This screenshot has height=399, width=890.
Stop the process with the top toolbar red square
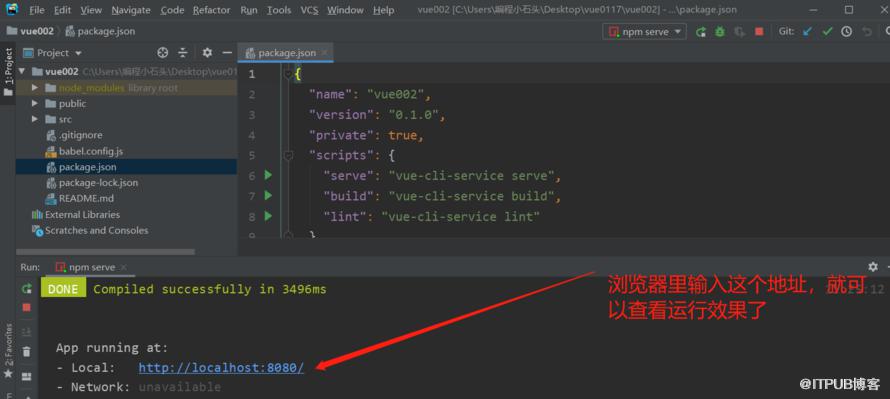(x=759, y=32)
